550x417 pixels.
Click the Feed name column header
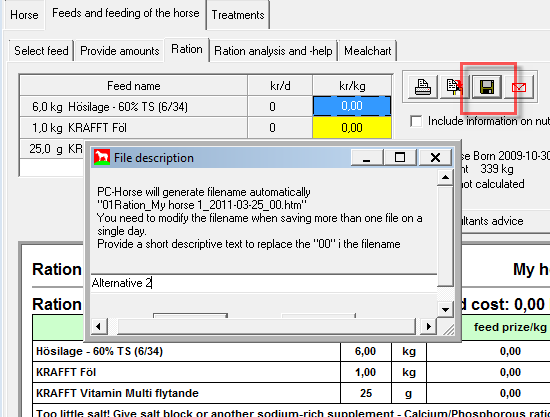134,86
